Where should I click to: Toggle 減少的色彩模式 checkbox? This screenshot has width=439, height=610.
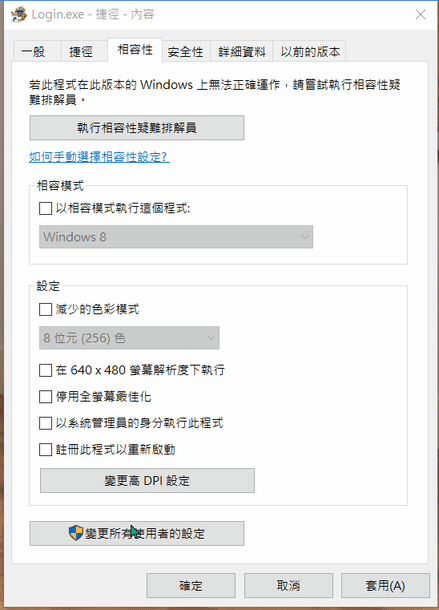(46, 310)
